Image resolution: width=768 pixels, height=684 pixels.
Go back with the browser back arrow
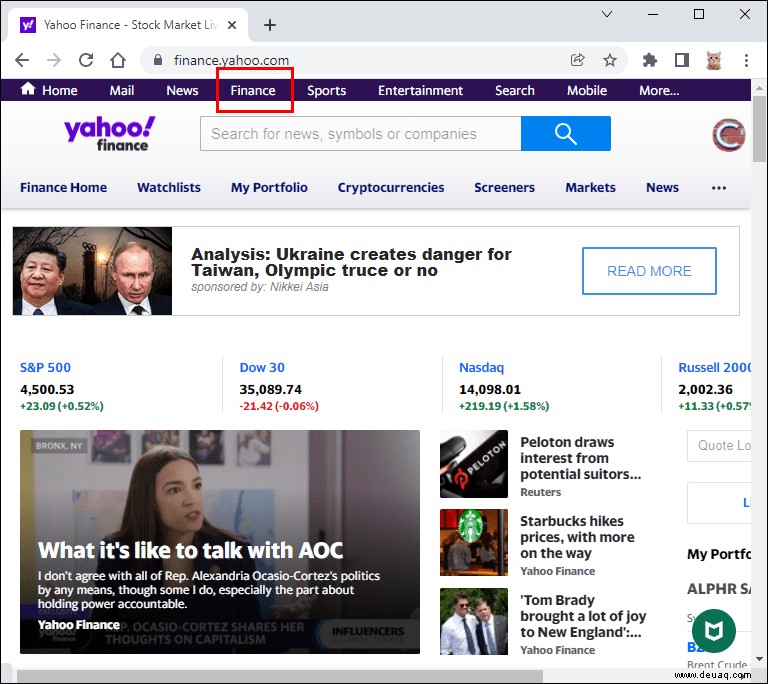(22, 60)
